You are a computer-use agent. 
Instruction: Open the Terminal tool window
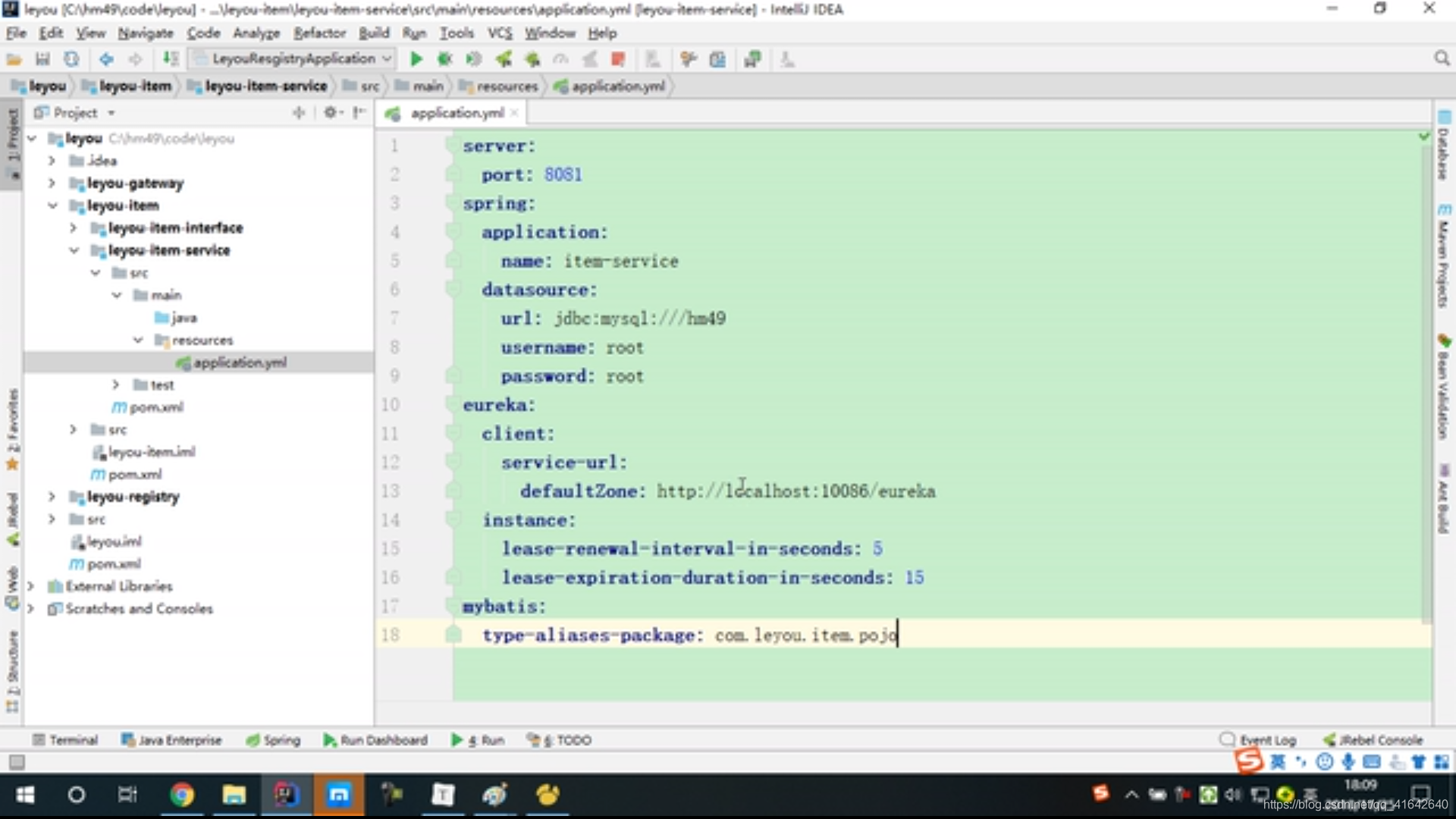tap(65, 740)
